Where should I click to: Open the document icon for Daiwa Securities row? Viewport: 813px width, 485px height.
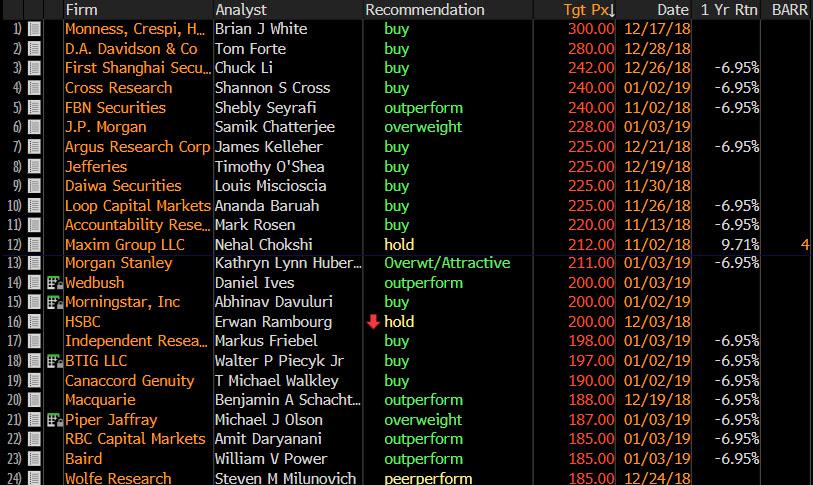coord(34,186)
